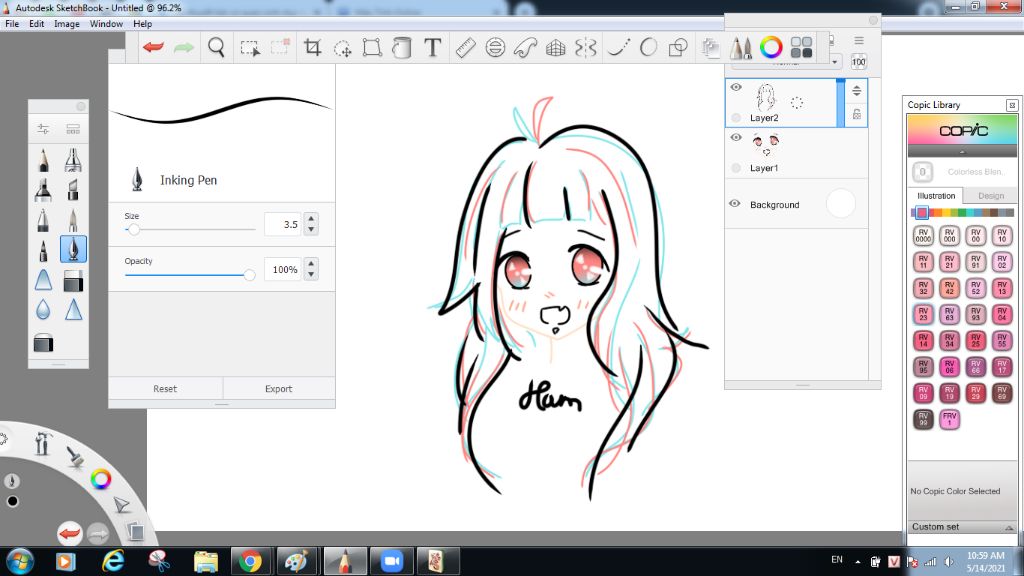
Task: Select the Quick Transform tool
Action: tap(342, 48)
